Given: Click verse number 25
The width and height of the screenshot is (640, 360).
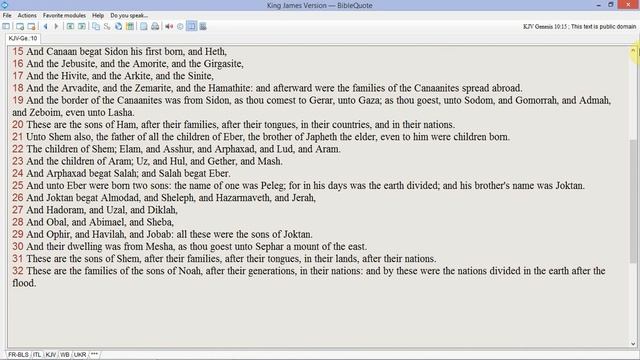Looking at the screenshot, I should point(18,186).
